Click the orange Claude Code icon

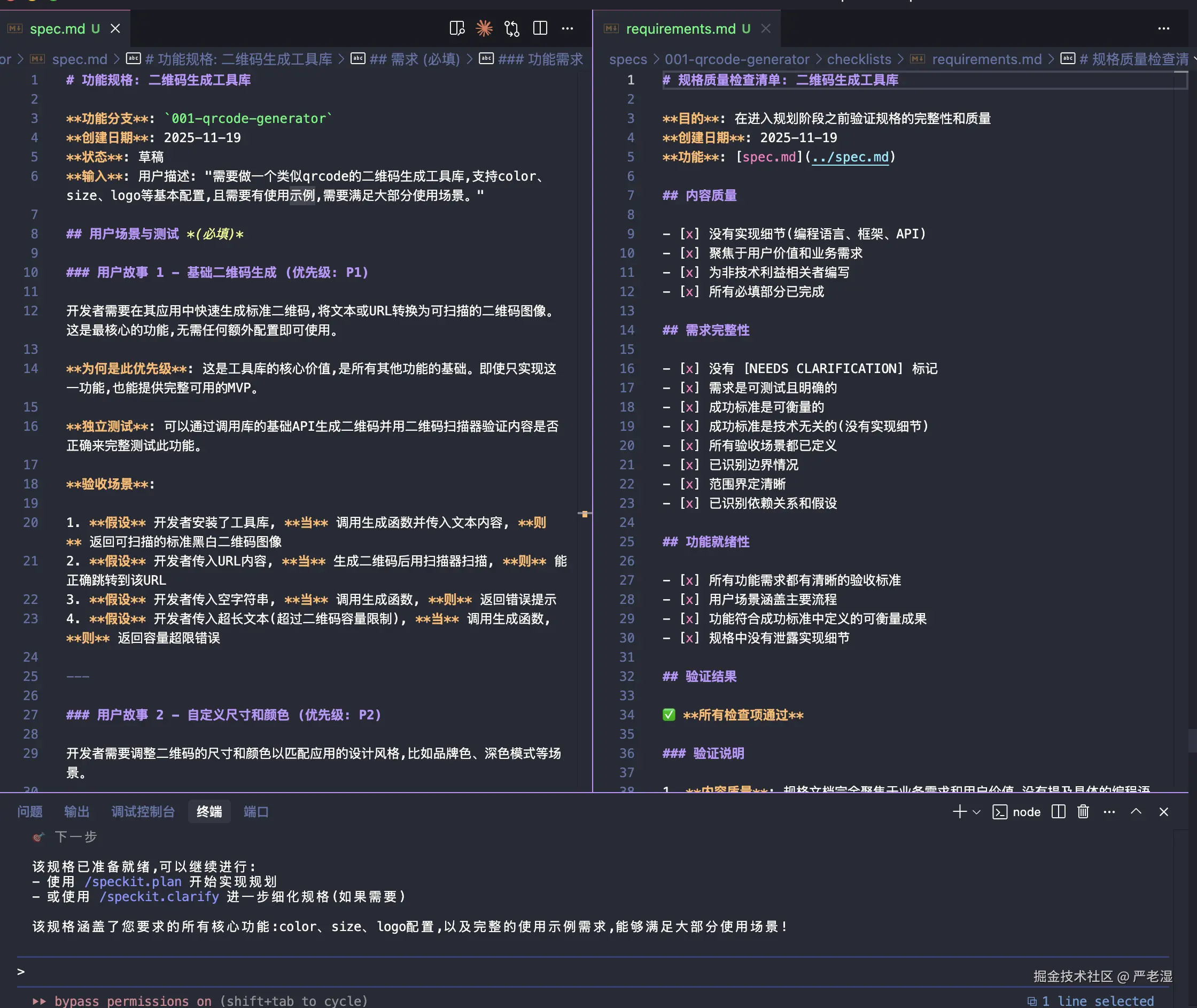coord(484,28)
